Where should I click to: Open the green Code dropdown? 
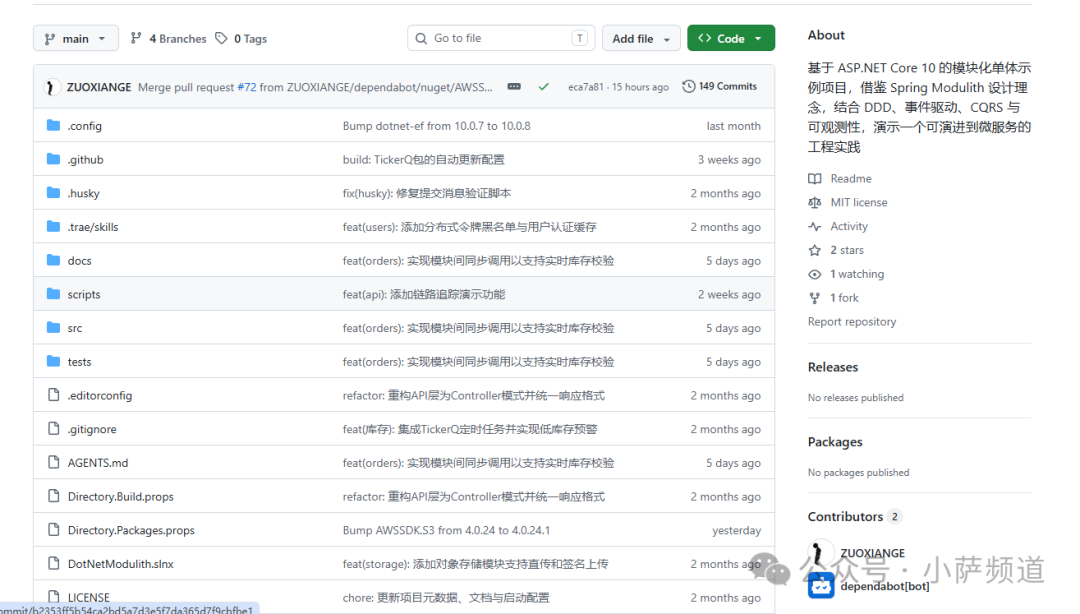point(731,39)
